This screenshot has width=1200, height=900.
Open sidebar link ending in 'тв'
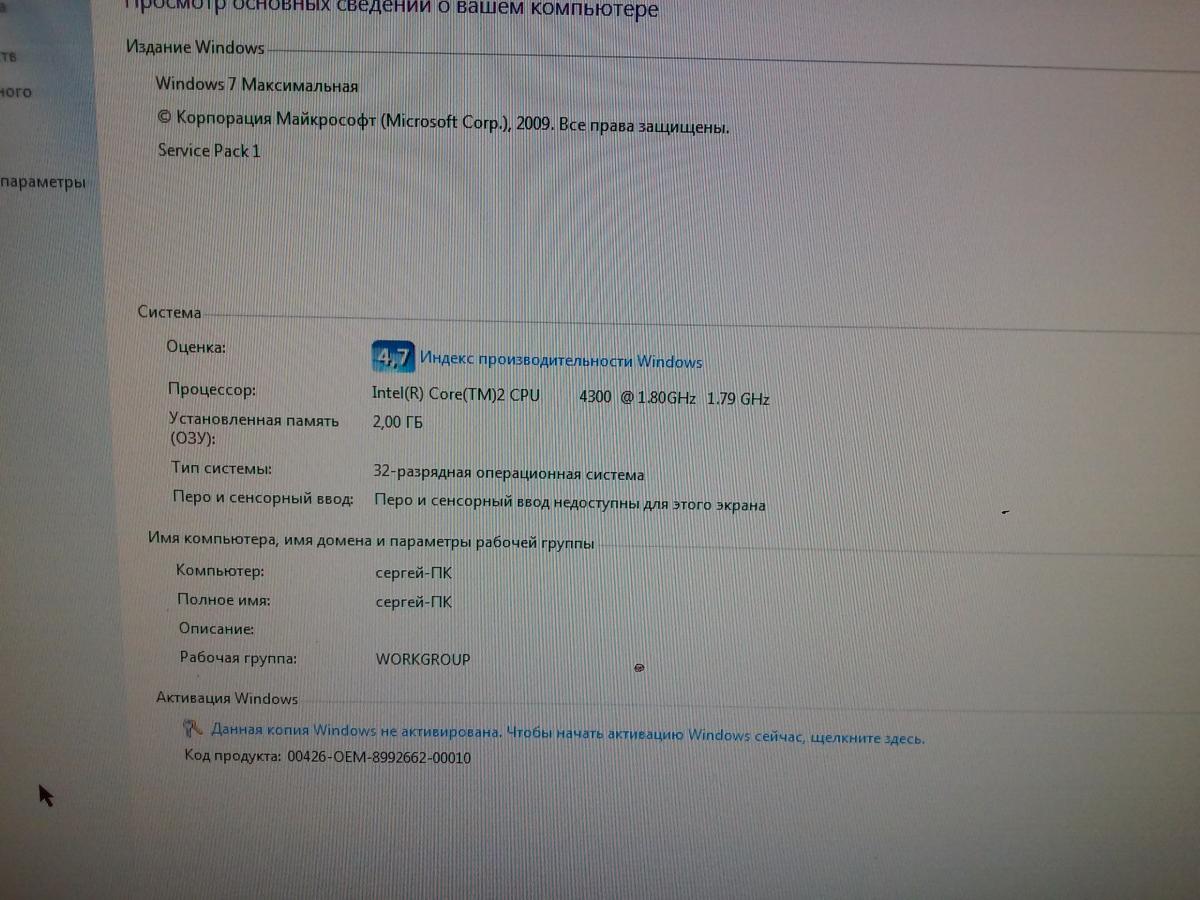coord(10,56)
